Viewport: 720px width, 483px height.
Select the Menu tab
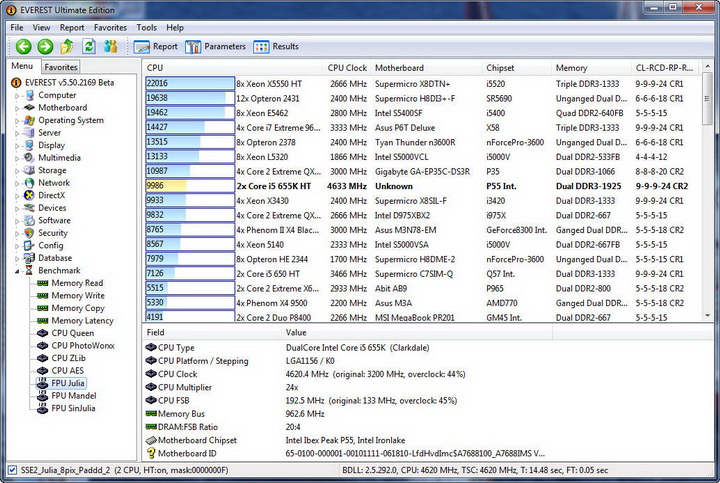click(22, 66)
